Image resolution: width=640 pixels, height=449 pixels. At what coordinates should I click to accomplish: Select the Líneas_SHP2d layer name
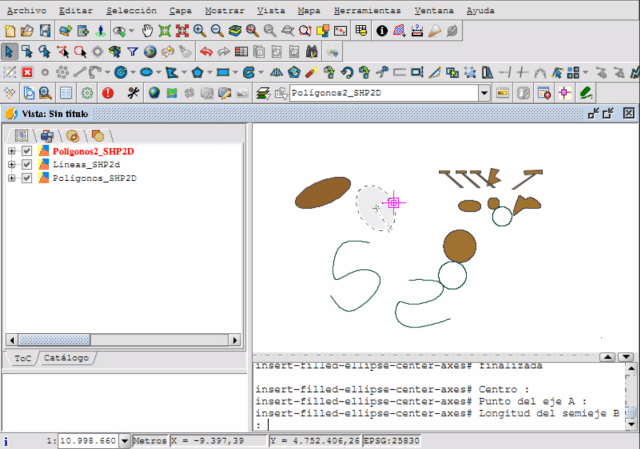[x=78, y=164]
